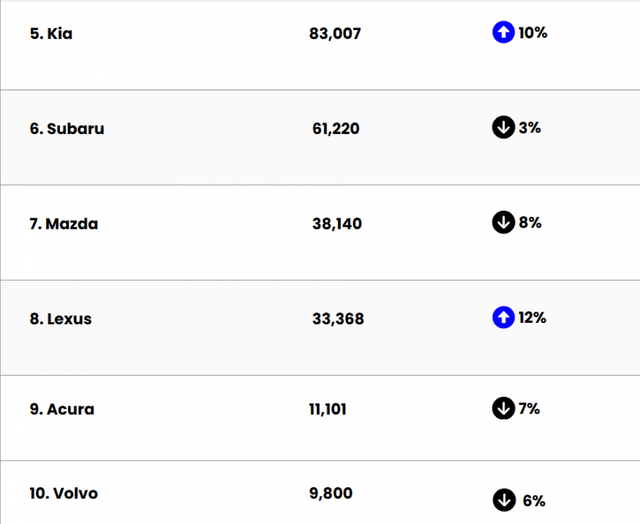Click Kia's sales figure 83,007
This screenshot has width=640, height=524.
(x=335, y=33)
